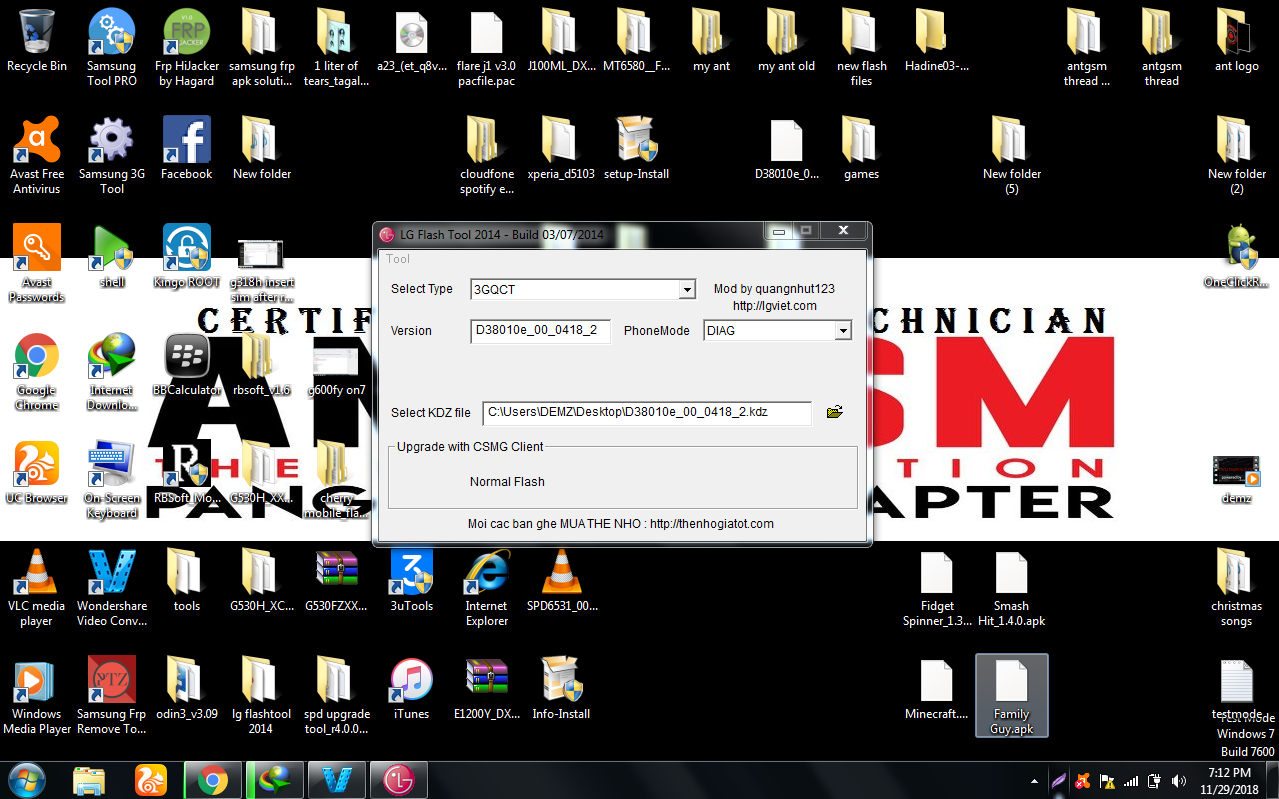
Task: Switch to LG Flash Tool taskbar button
Action: [398, 779]
